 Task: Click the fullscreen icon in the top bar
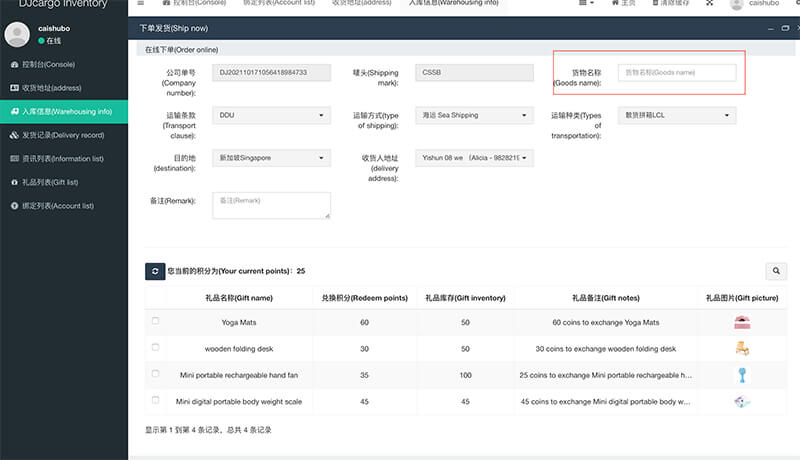tap(709, 3)
